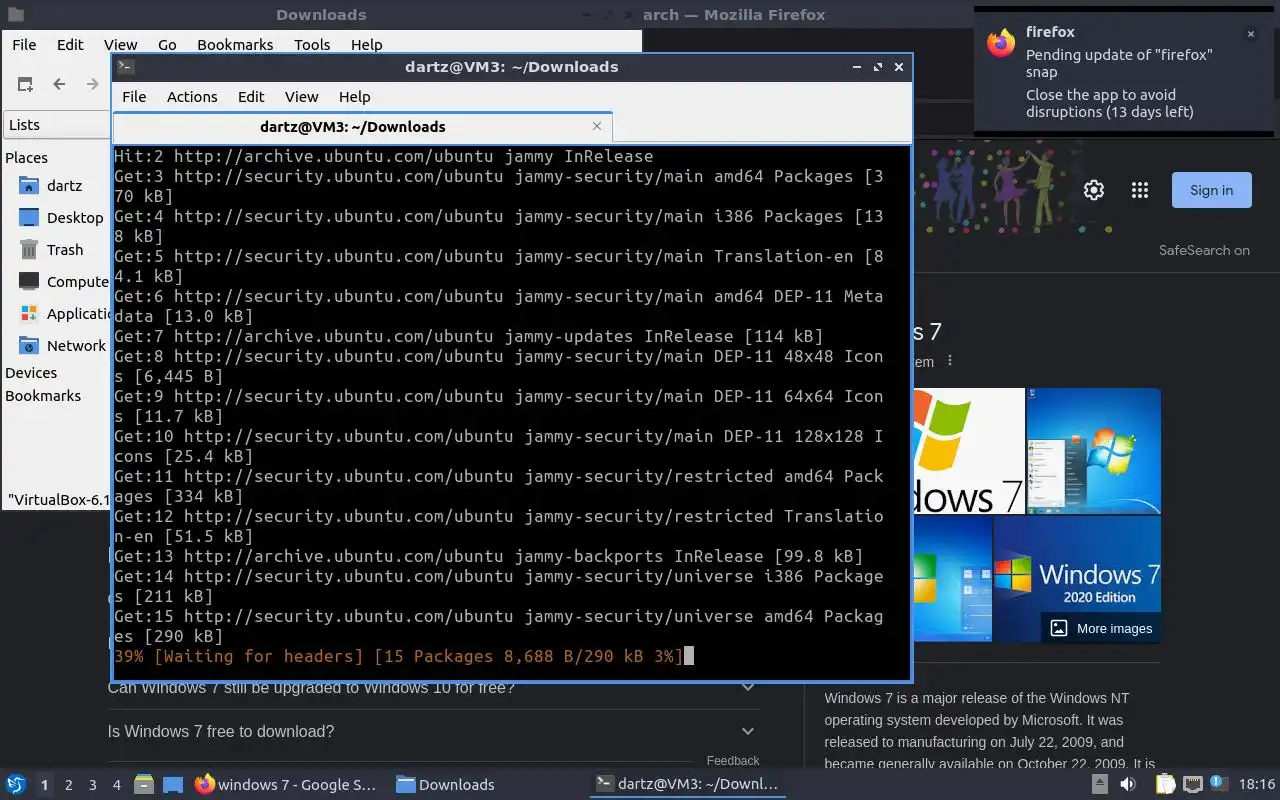The width and height of the screenshot is (1280, 800).
Task: Open the Lists side pane mode dropdown
Action: point(57,125)
